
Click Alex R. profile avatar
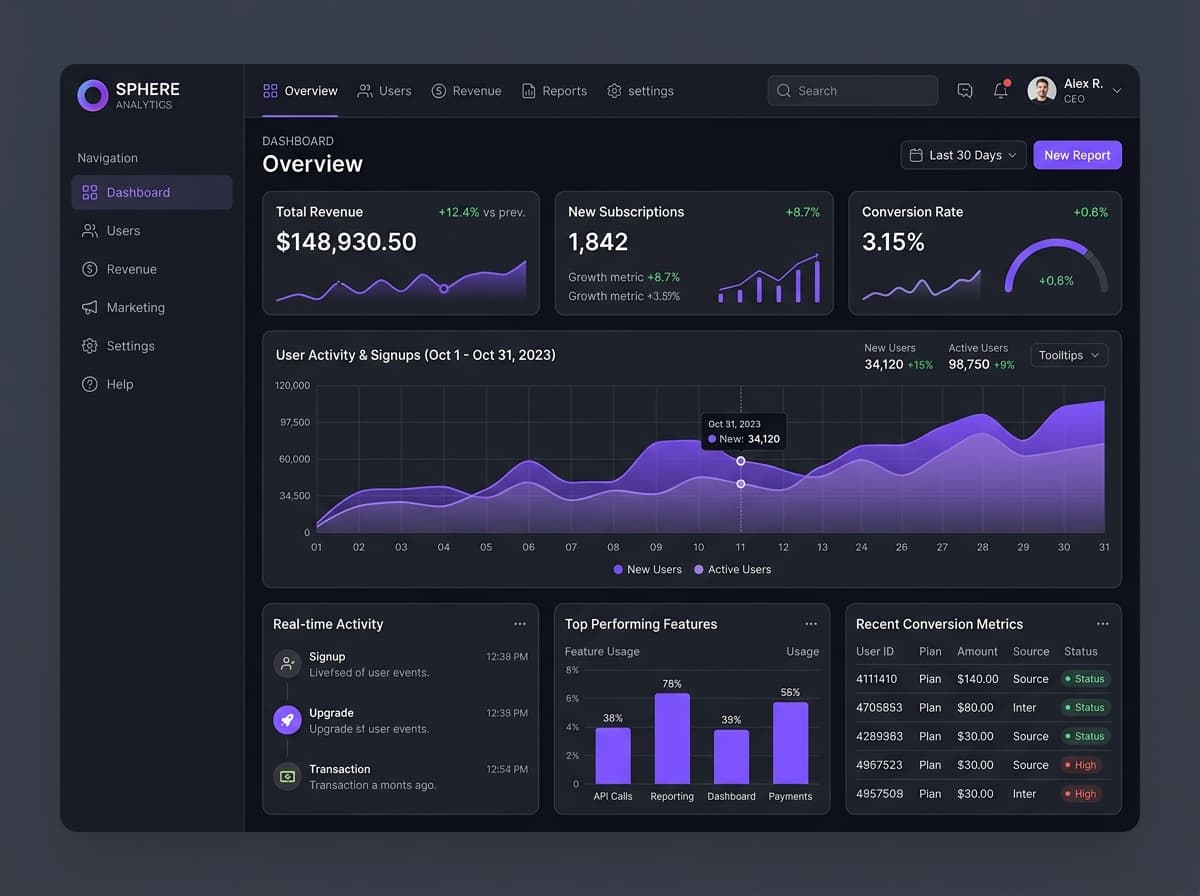coord(1042,91)
